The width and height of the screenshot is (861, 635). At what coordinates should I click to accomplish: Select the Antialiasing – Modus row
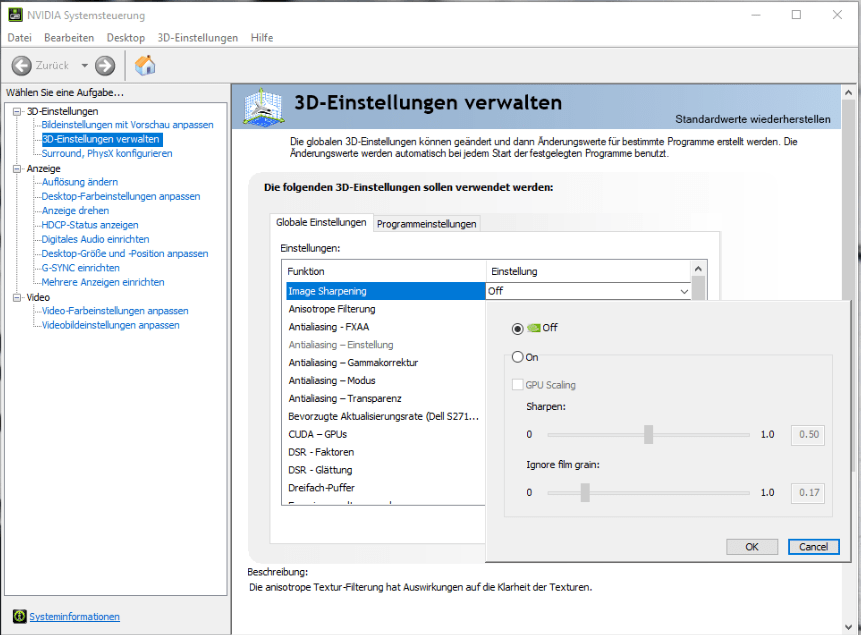385,381
